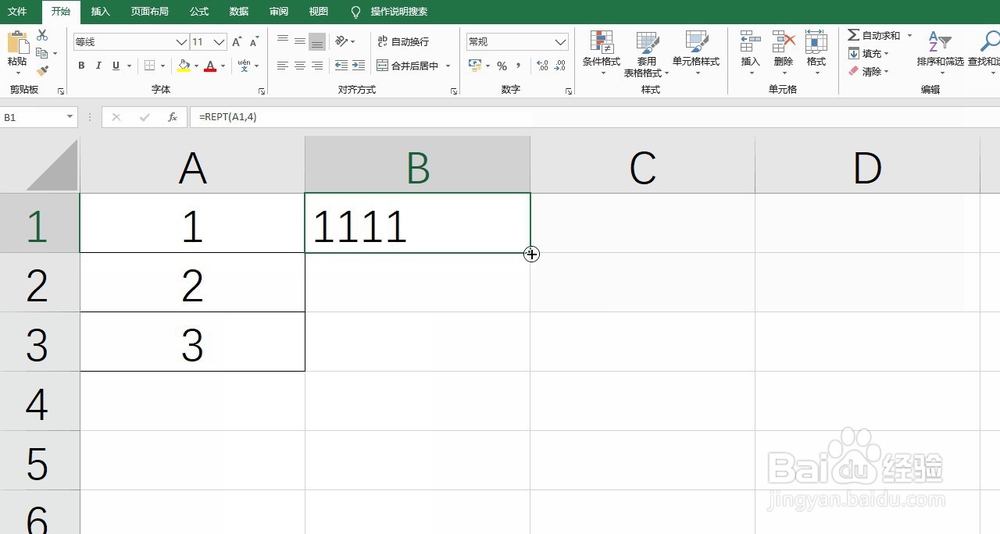
Task: Click the Clear (清除) button
Action: pos(867,71)
